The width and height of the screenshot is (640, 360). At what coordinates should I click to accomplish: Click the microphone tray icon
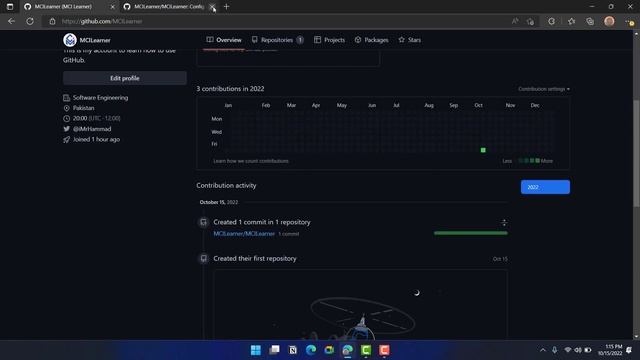554,350
